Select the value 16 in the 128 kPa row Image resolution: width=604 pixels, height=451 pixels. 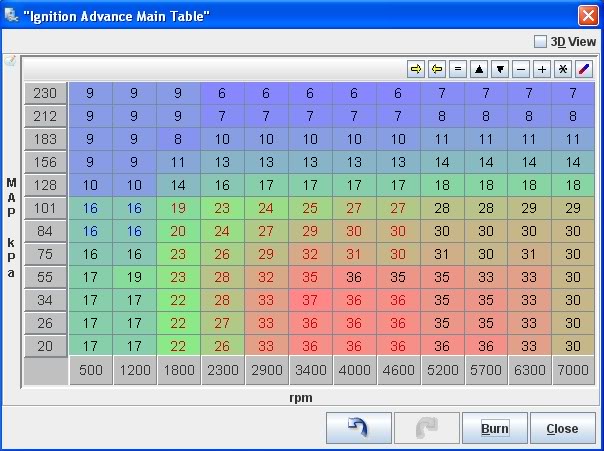tap(222, 185)
